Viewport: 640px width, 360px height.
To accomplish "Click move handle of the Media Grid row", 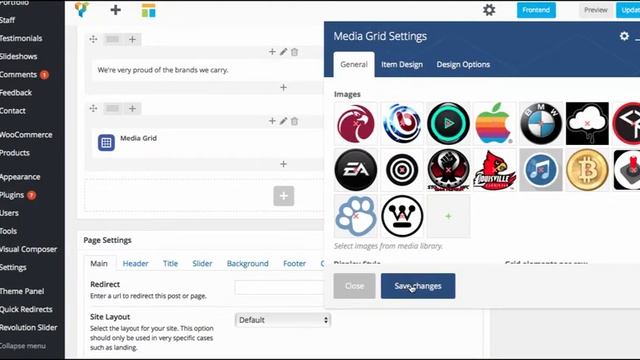I will (93, 109).
